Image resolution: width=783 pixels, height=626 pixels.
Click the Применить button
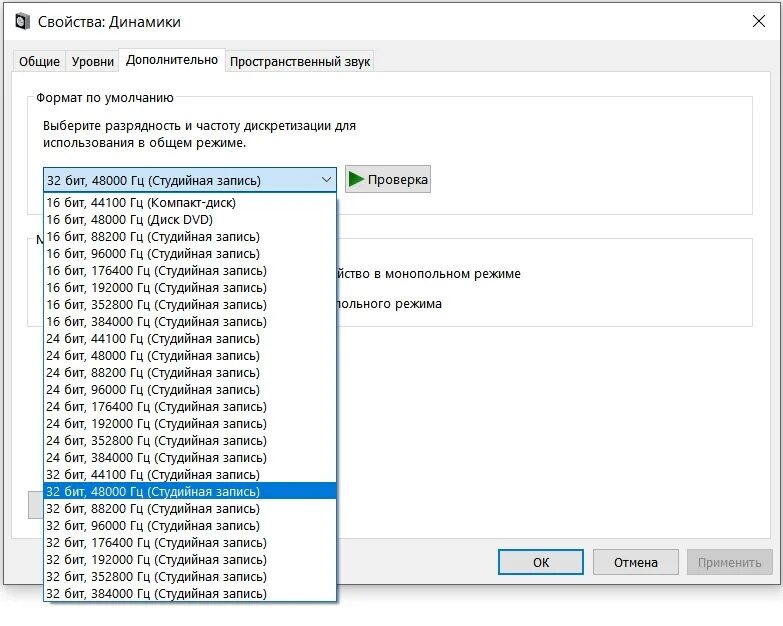730,562
